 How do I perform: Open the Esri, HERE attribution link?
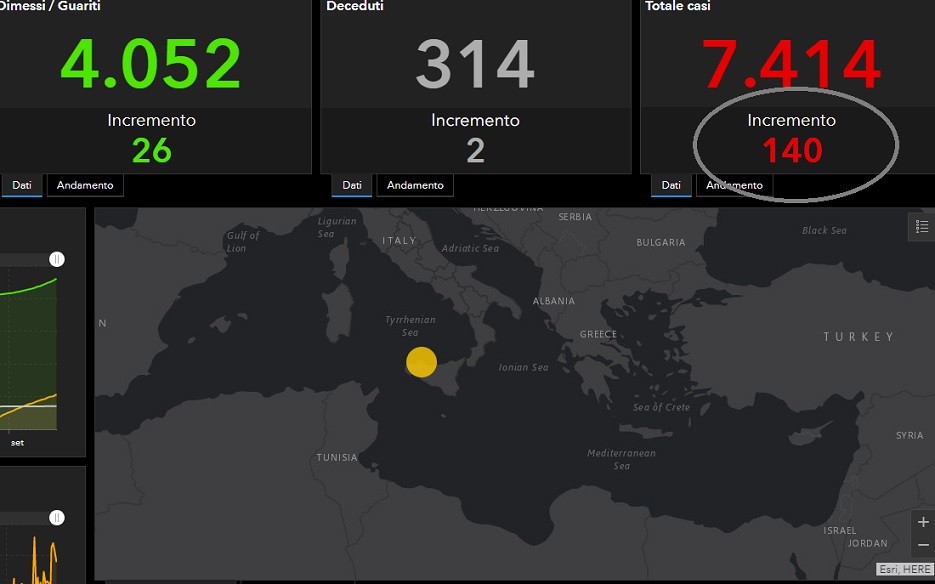tap(905, 569)
